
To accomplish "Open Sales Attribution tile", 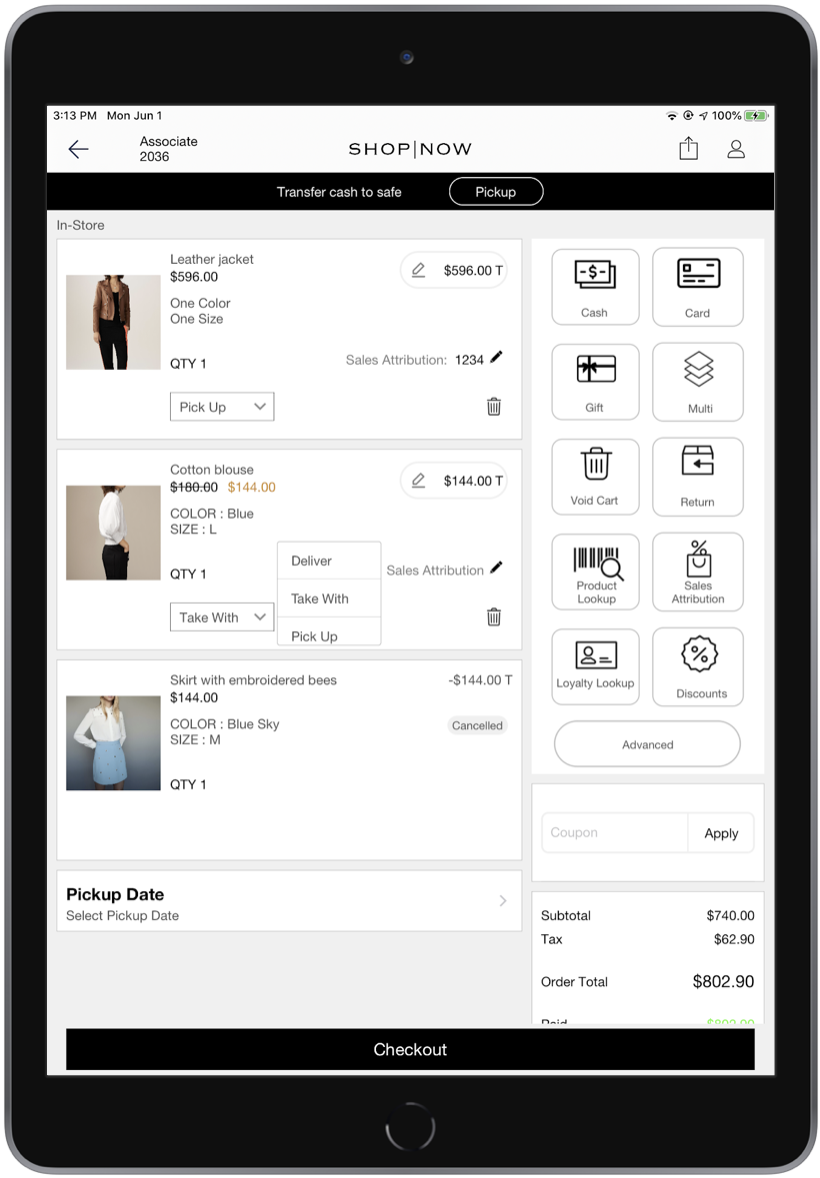I will pos(697,572).
